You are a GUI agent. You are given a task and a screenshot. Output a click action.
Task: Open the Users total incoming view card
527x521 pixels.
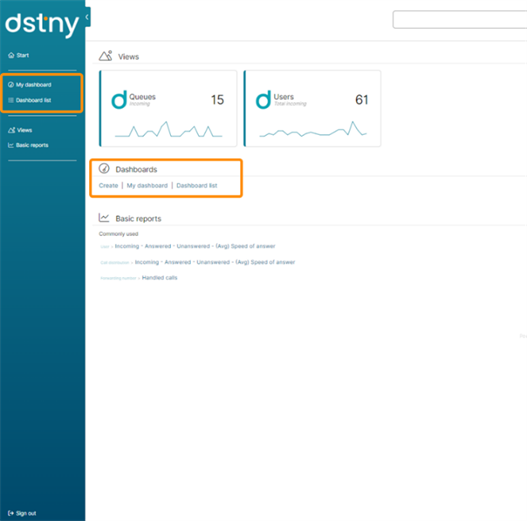312,109
